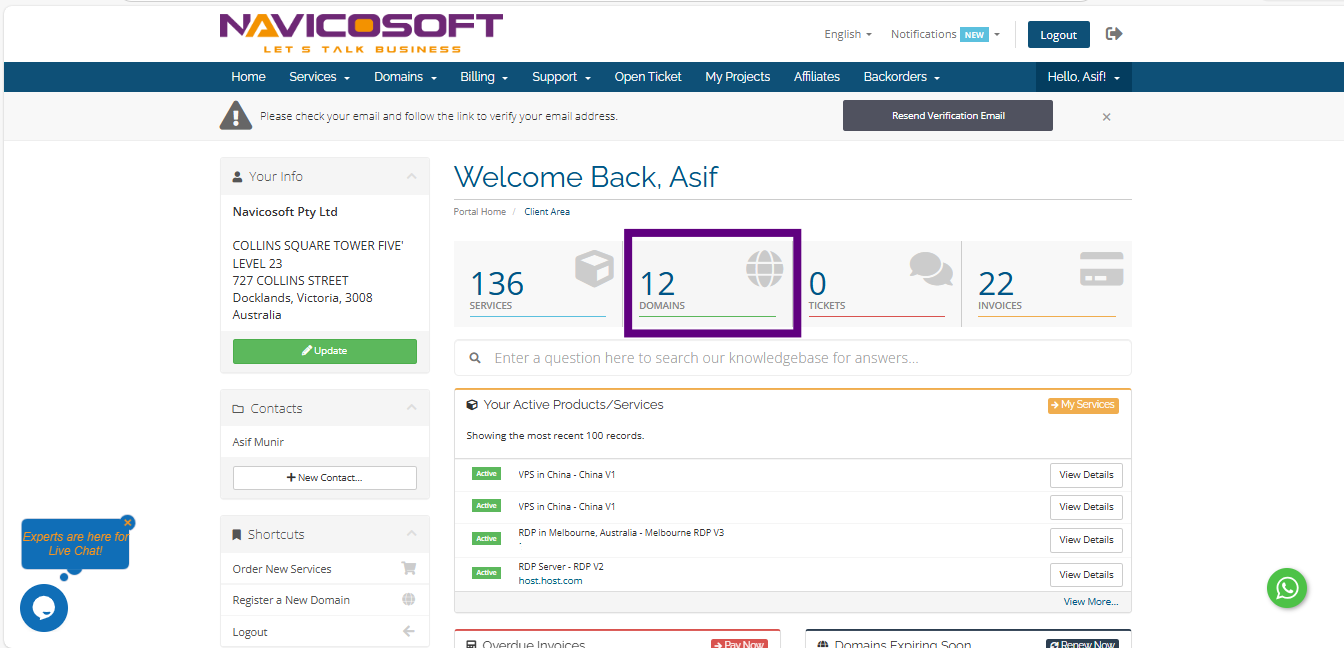
Task: Collapse the Contacts panel
Action: (x=411, y=408)
